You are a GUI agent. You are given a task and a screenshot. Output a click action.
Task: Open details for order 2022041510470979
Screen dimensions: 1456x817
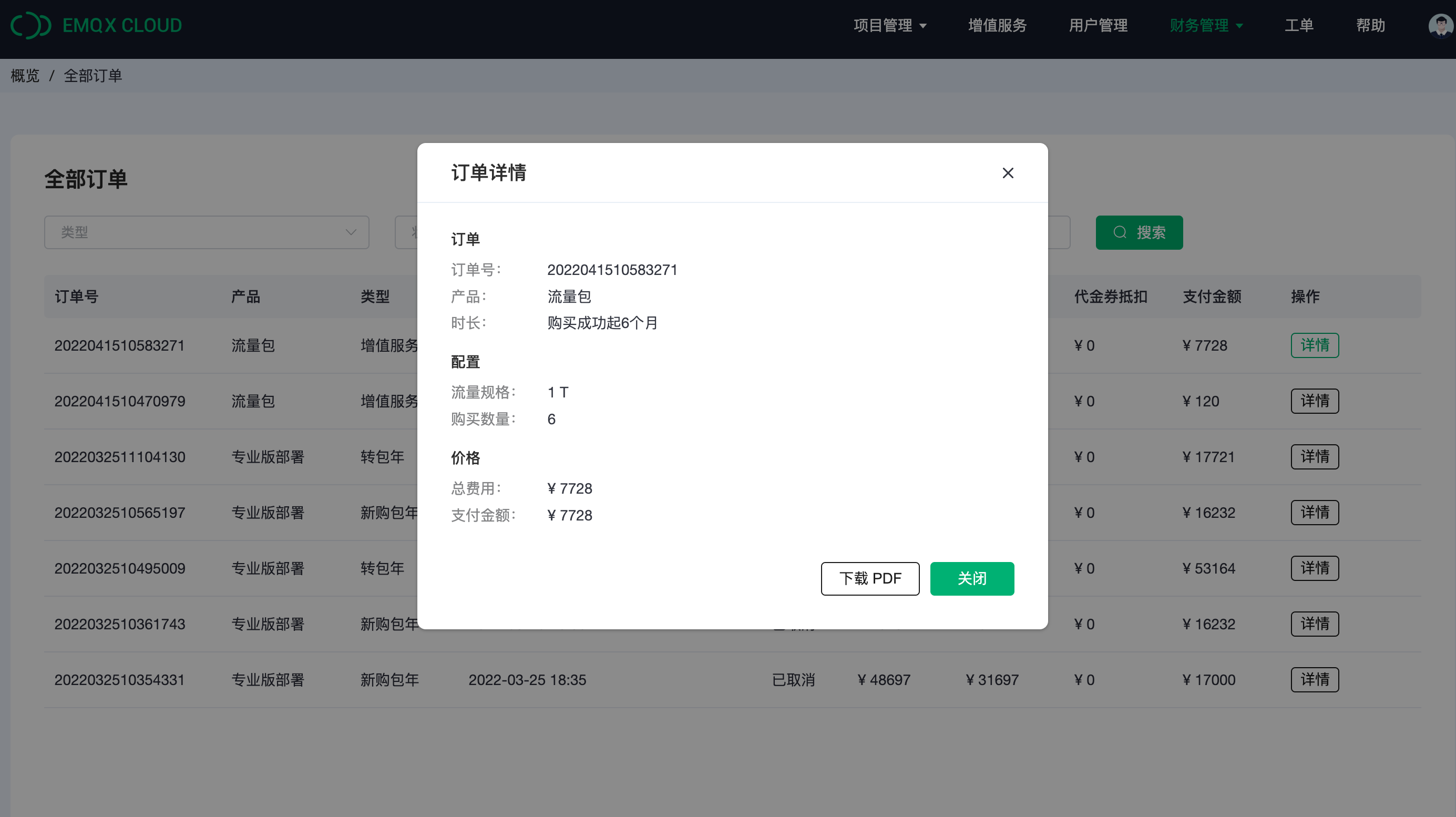(1314, 401)
